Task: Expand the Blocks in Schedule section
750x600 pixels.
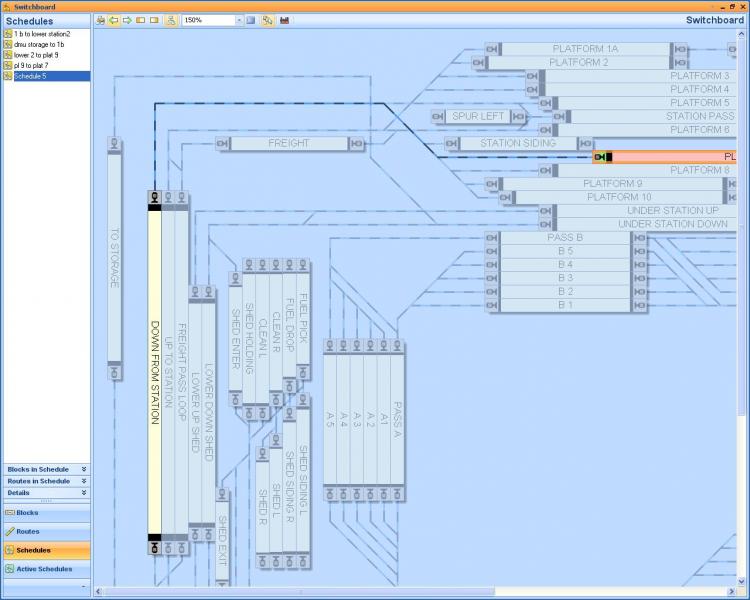Action: tap(84, 468)
